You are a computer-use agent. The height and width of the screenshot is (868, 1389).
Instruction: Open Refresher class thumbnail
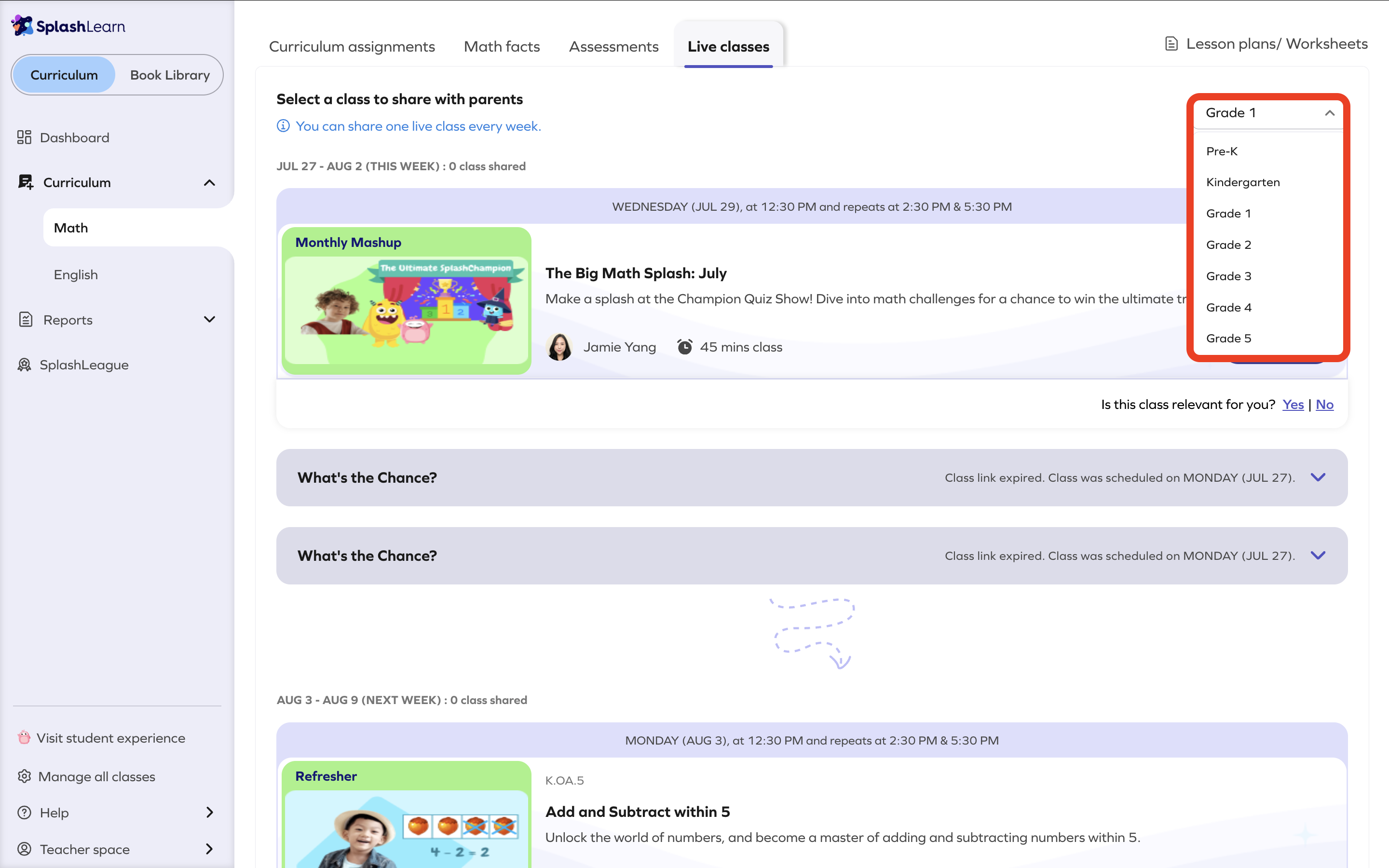click(407, 814)
